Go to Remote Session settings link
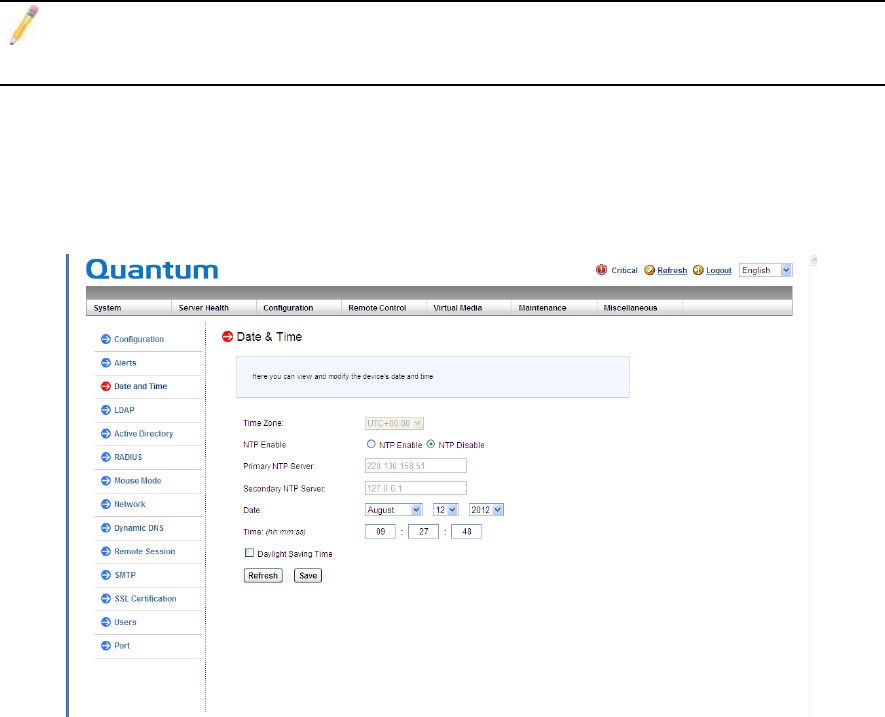The height and width of the screenshot is (717, 885). (x=144, y=551)
